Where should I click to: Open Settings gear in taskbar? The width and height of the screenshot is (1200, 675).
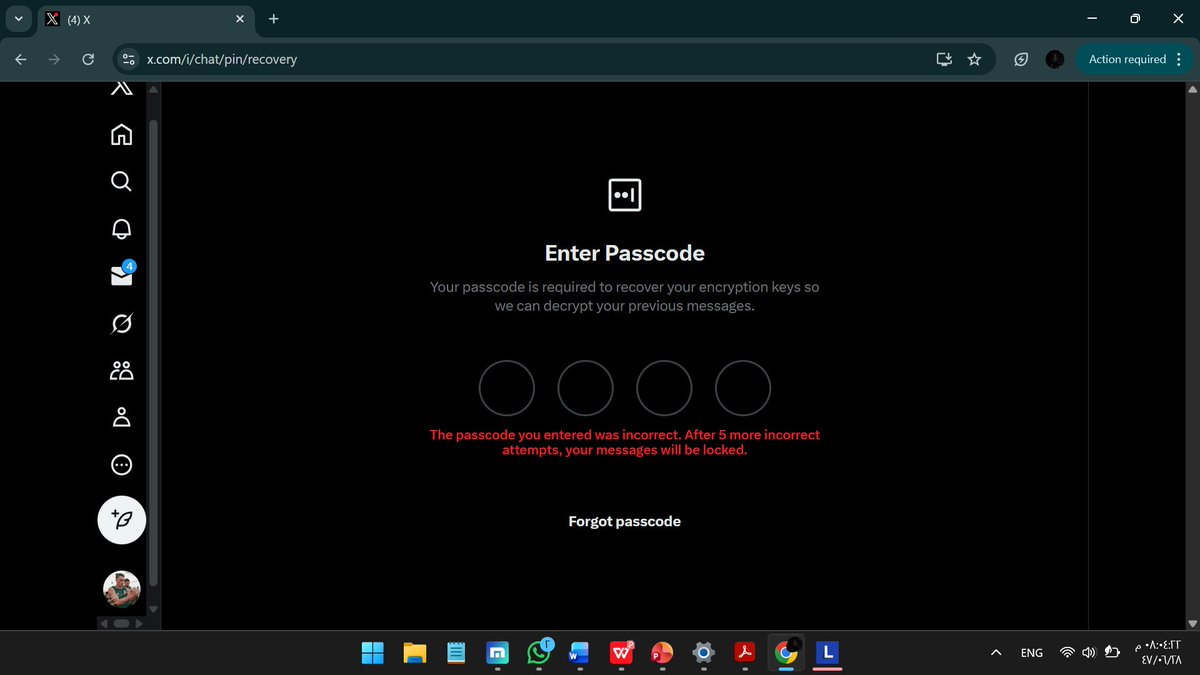click(x=704, y=653)
